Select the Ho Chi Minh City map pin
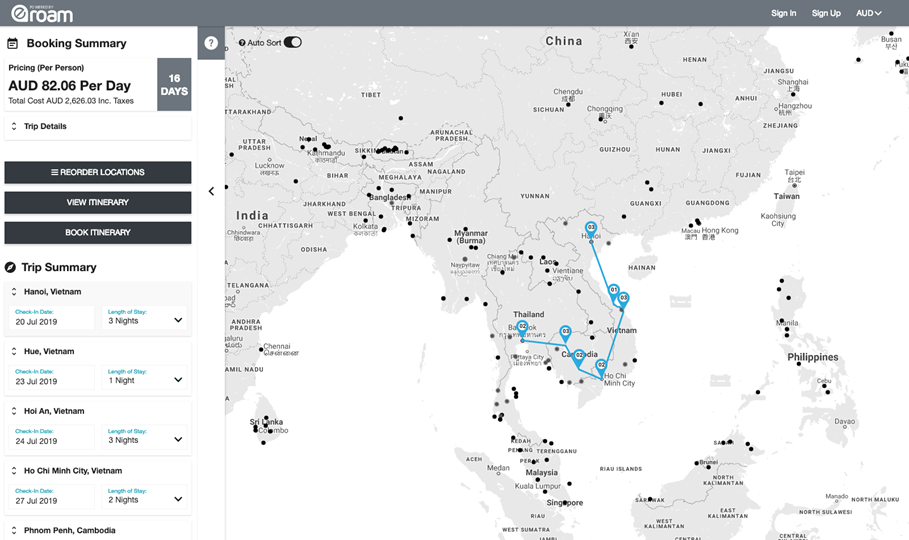The height and width of the screenshot is (540, 909). coord(601,367)
